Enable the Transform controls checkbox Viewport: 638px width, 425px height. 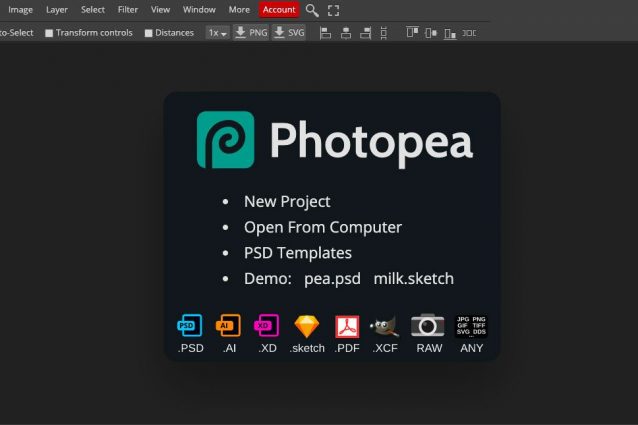50,33
